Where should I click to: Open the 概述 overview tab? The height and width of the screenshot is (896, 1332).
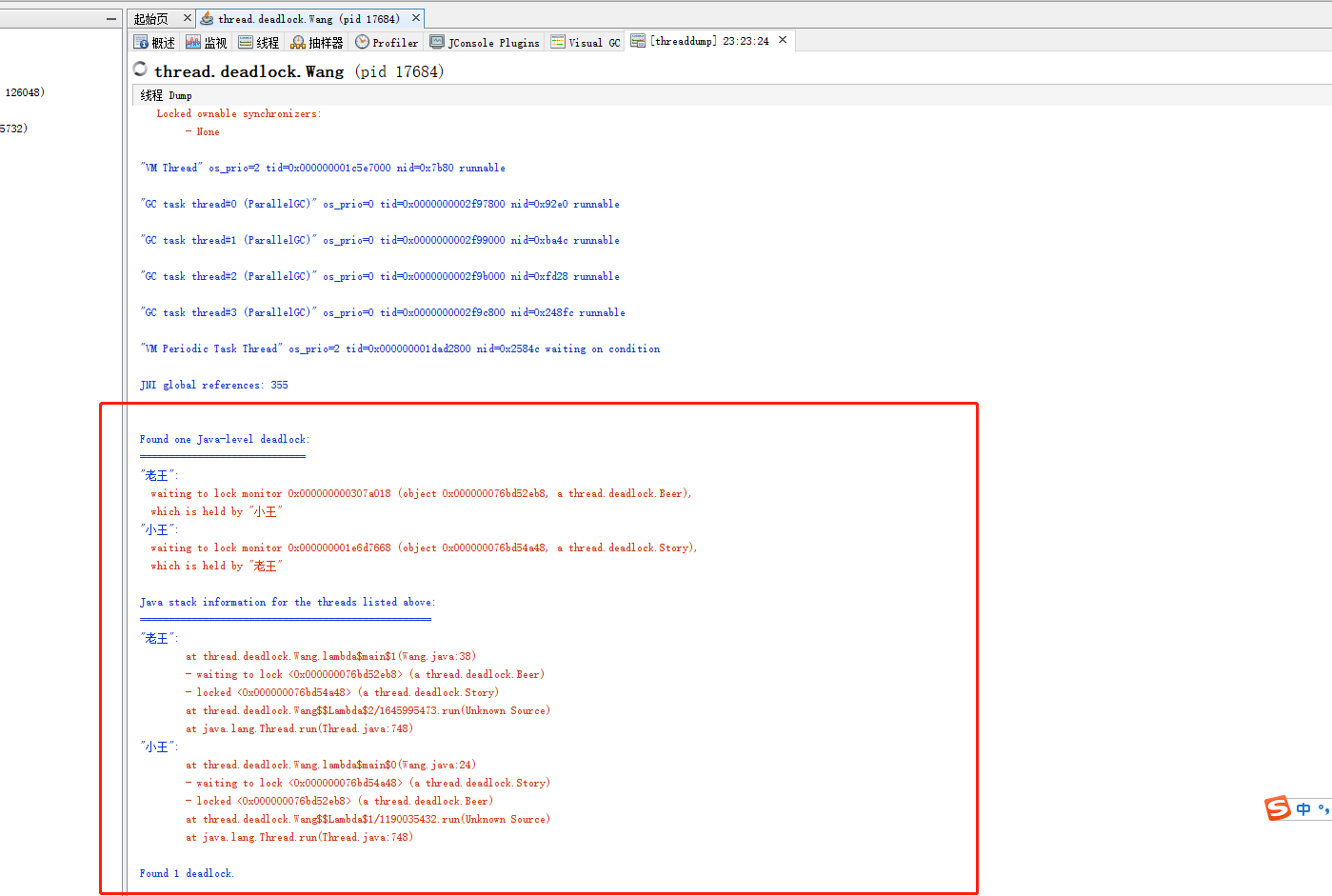154,42
